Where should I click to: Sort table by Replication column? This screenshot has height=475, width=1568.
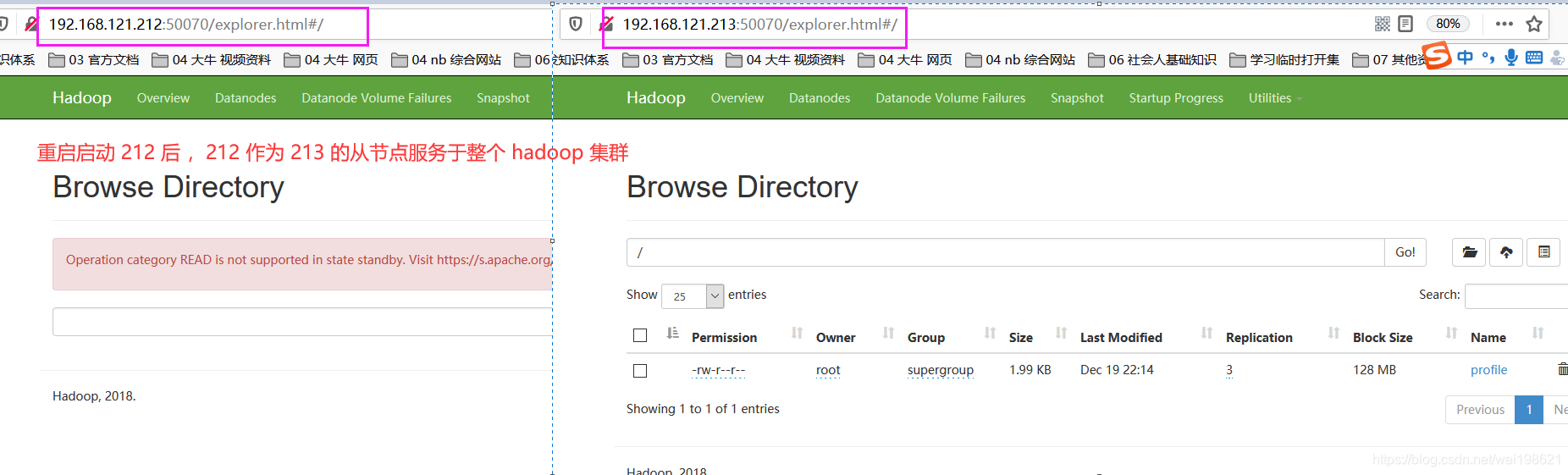(x=1259, y=337)
